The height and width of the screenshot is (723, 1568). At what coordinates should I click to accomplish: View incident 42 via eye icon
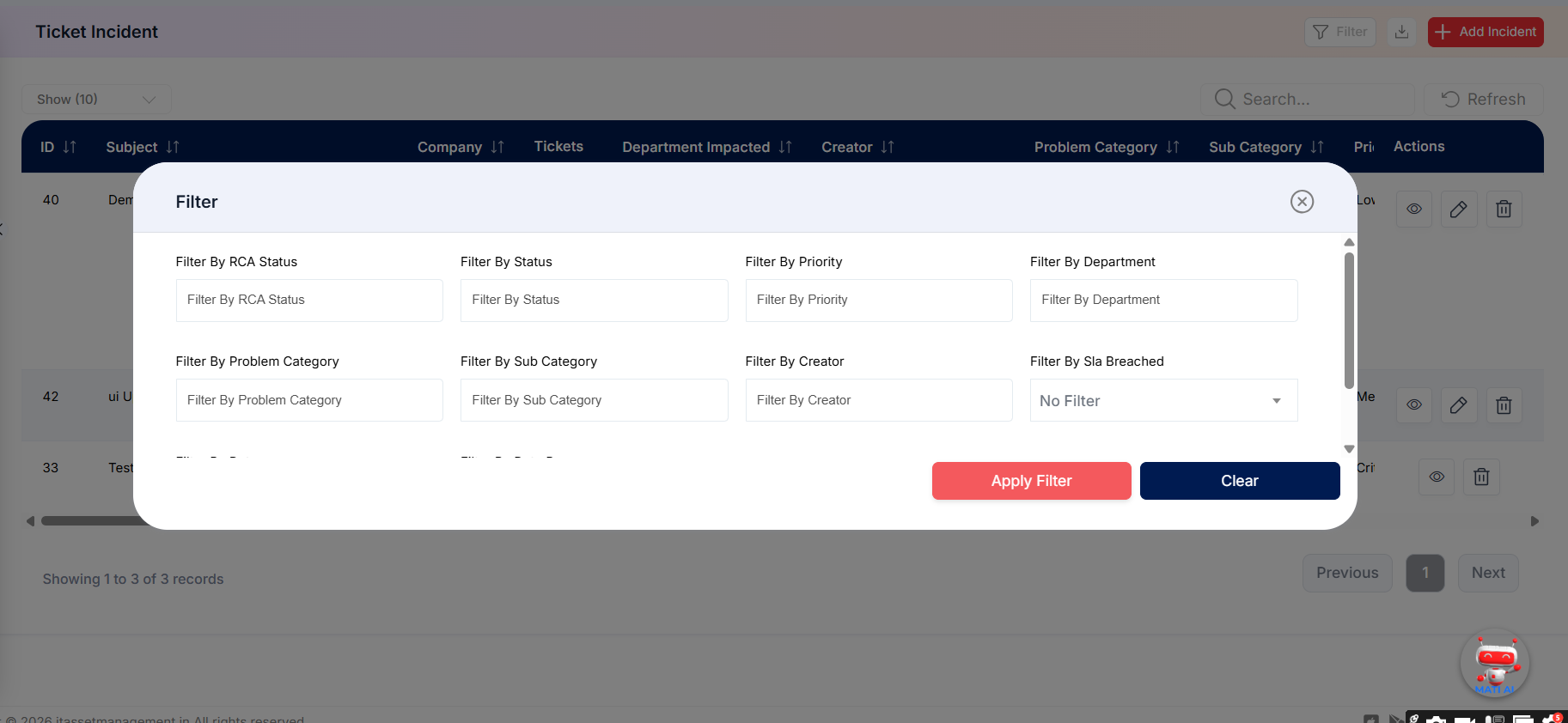coord(1414,405)
